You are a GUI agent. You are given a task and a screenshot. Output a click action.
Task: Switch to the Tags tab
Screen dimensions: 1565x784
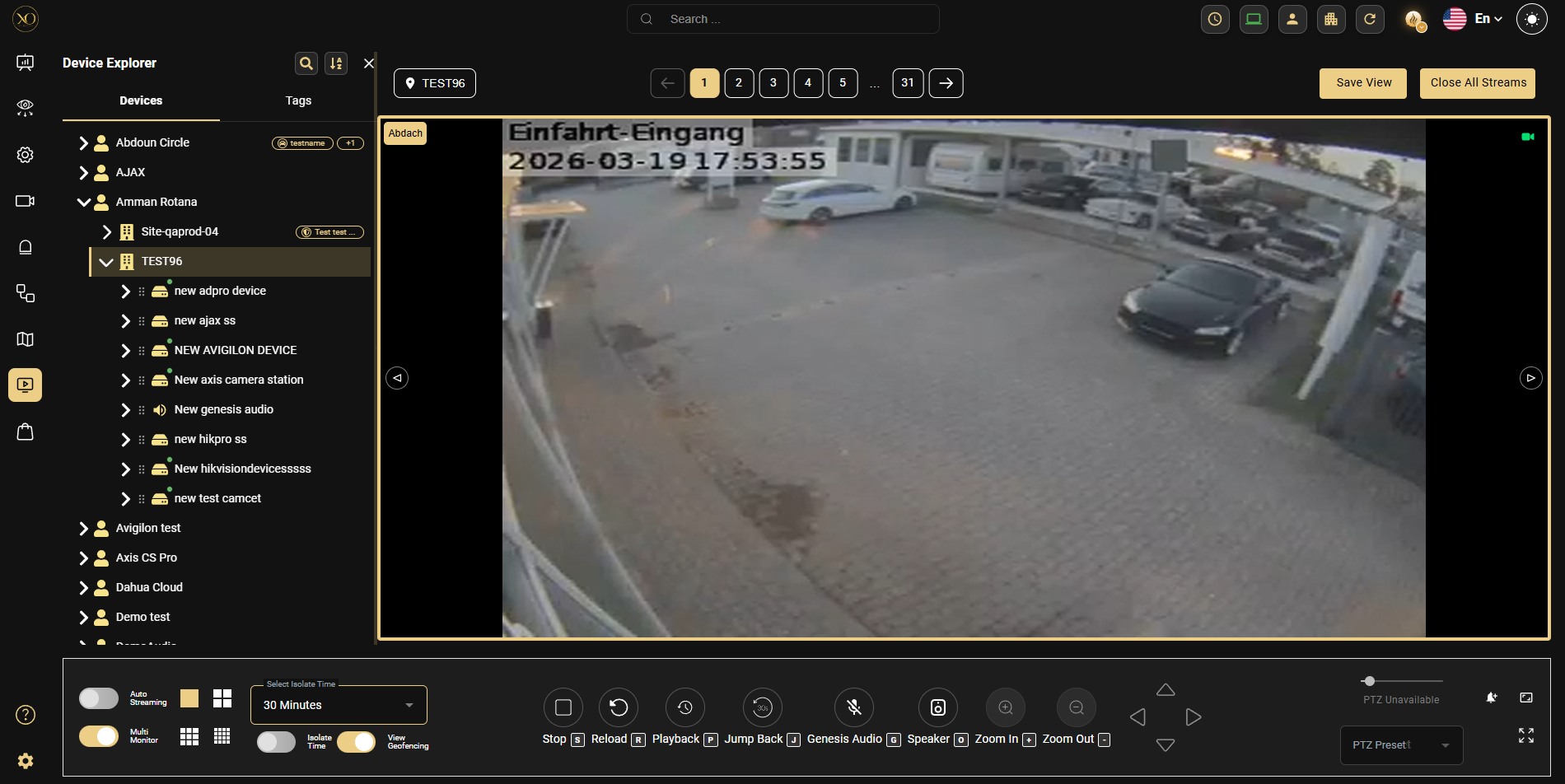(298, 100)
